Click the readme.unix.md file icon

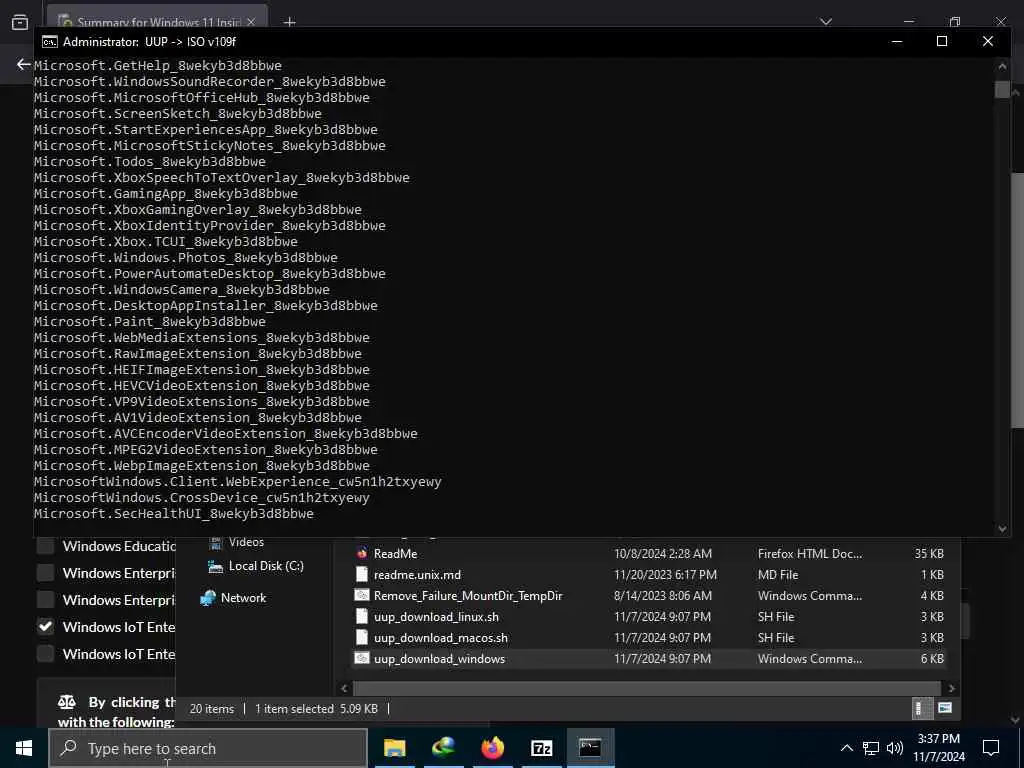click(362, 575)
